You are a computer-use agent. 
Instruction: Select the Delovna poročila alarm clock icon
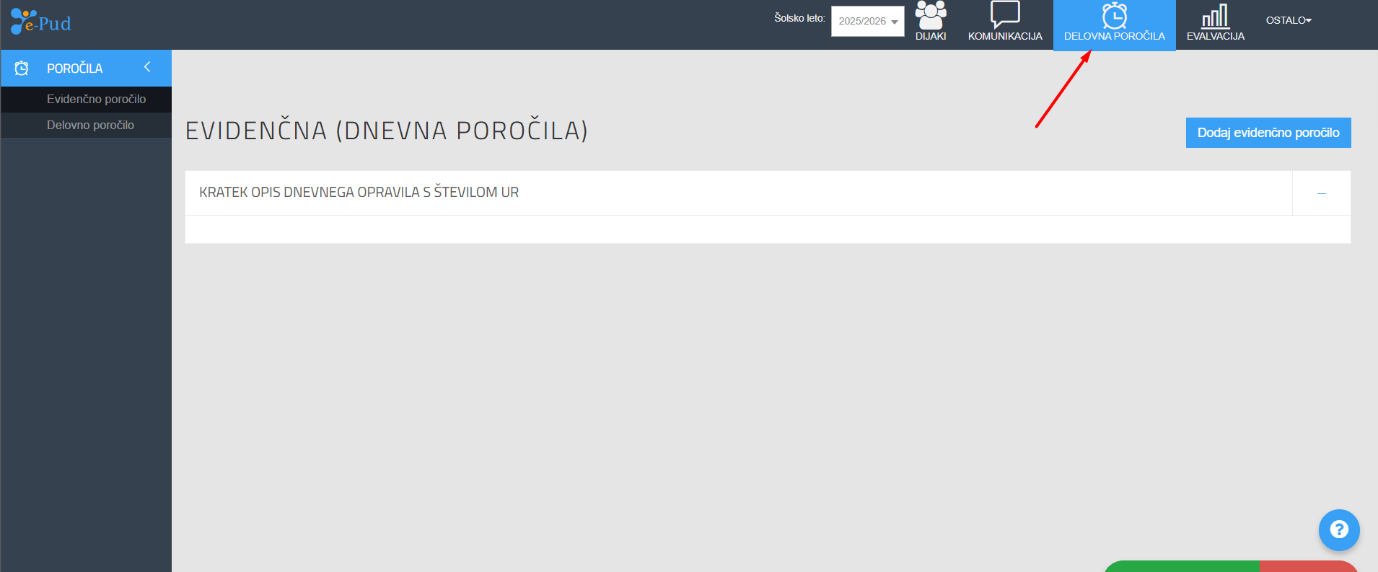[1114, 16]
